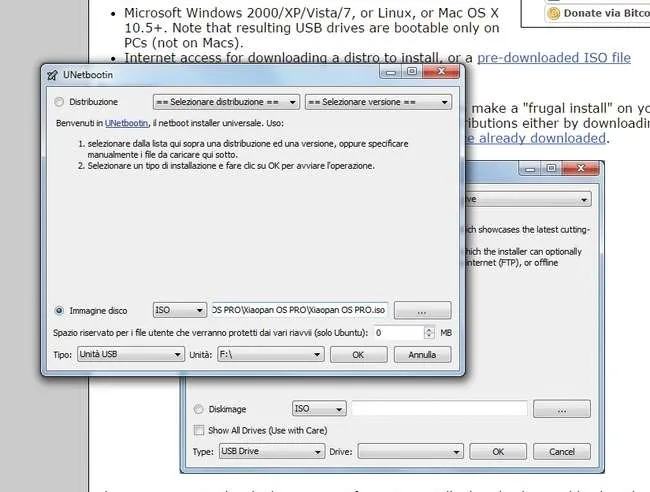Image resolution: width=650 pixels, height=492 pixels.
Task: Expand the Tipo Unità USB dropdown
Action: (x=131, y=354)
